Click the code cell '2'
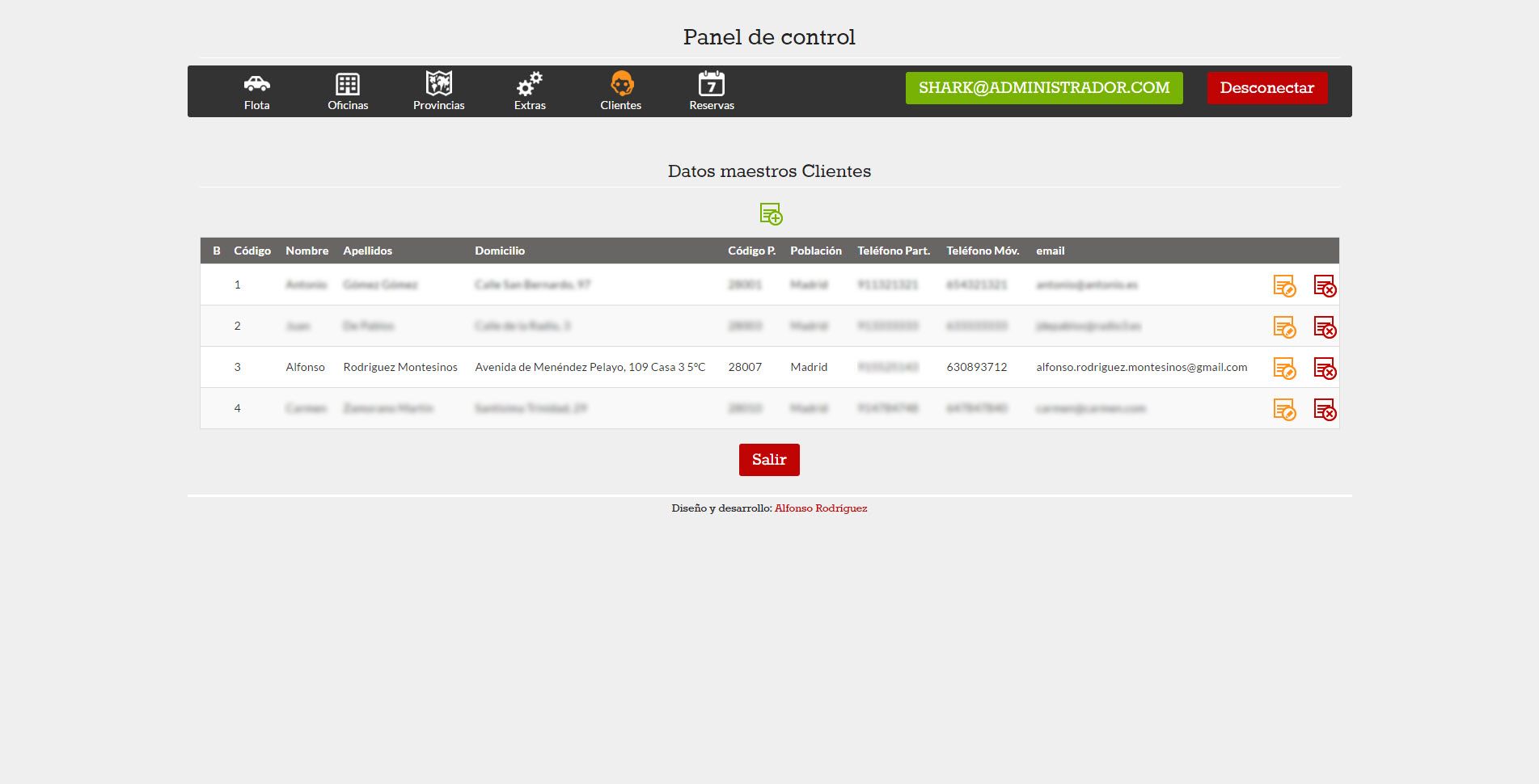 tap(238, 326)
